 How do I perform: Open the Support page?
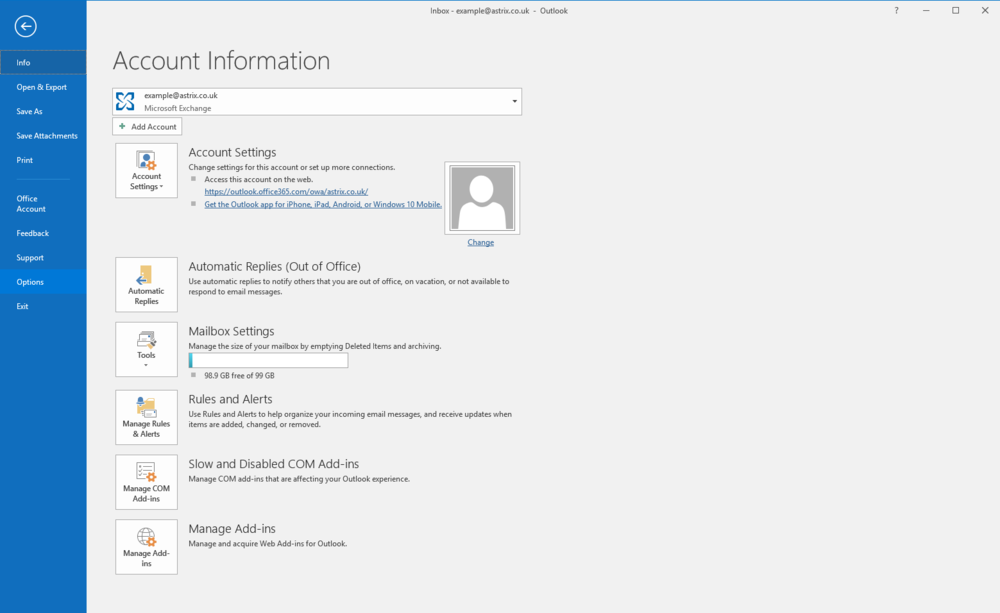[43, 258]
